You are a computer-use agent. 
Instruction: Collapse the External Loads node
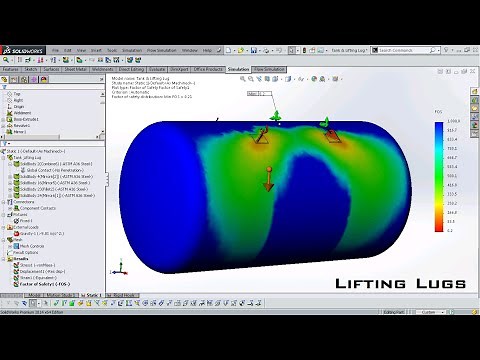4,227
